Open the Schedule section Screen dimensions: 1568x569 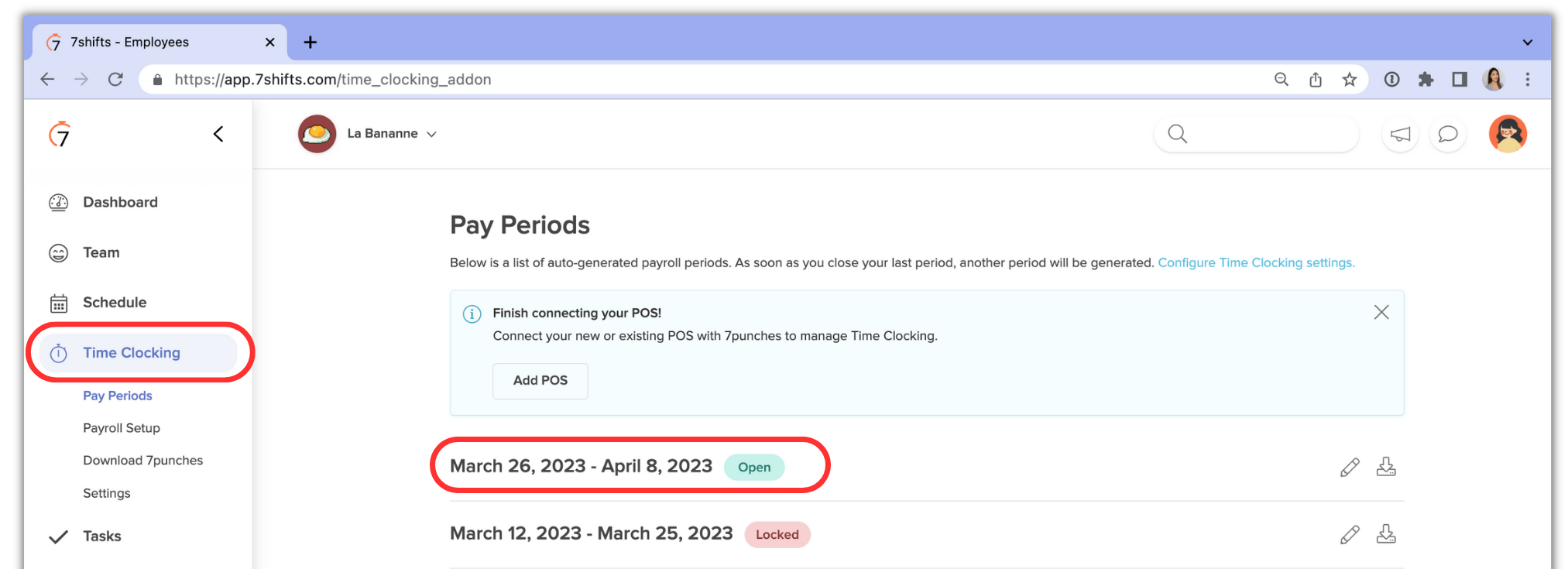115,302
